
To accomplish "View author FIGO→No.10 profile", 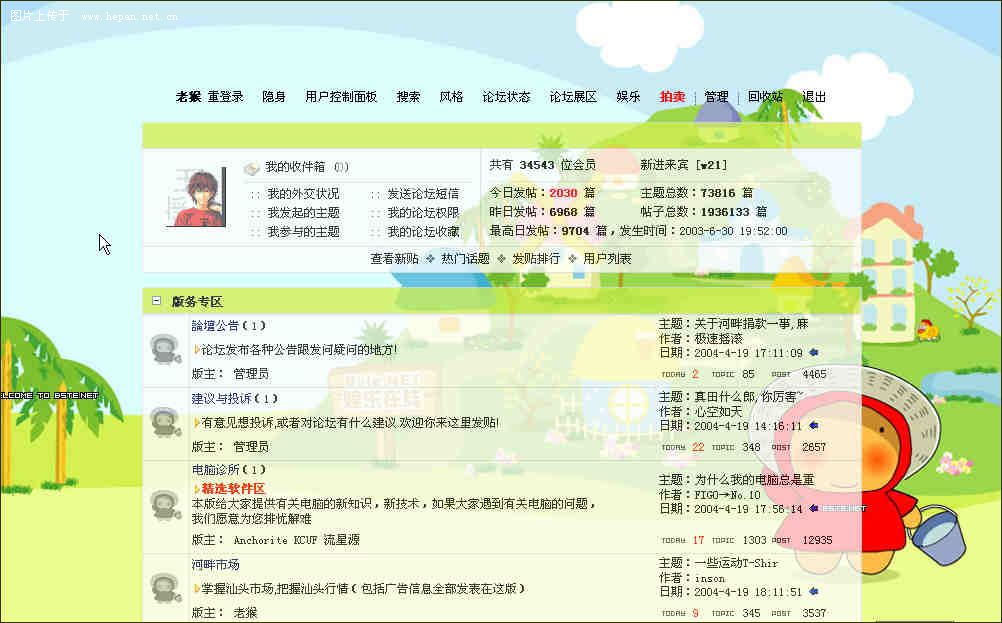I will tap(727, 495).
